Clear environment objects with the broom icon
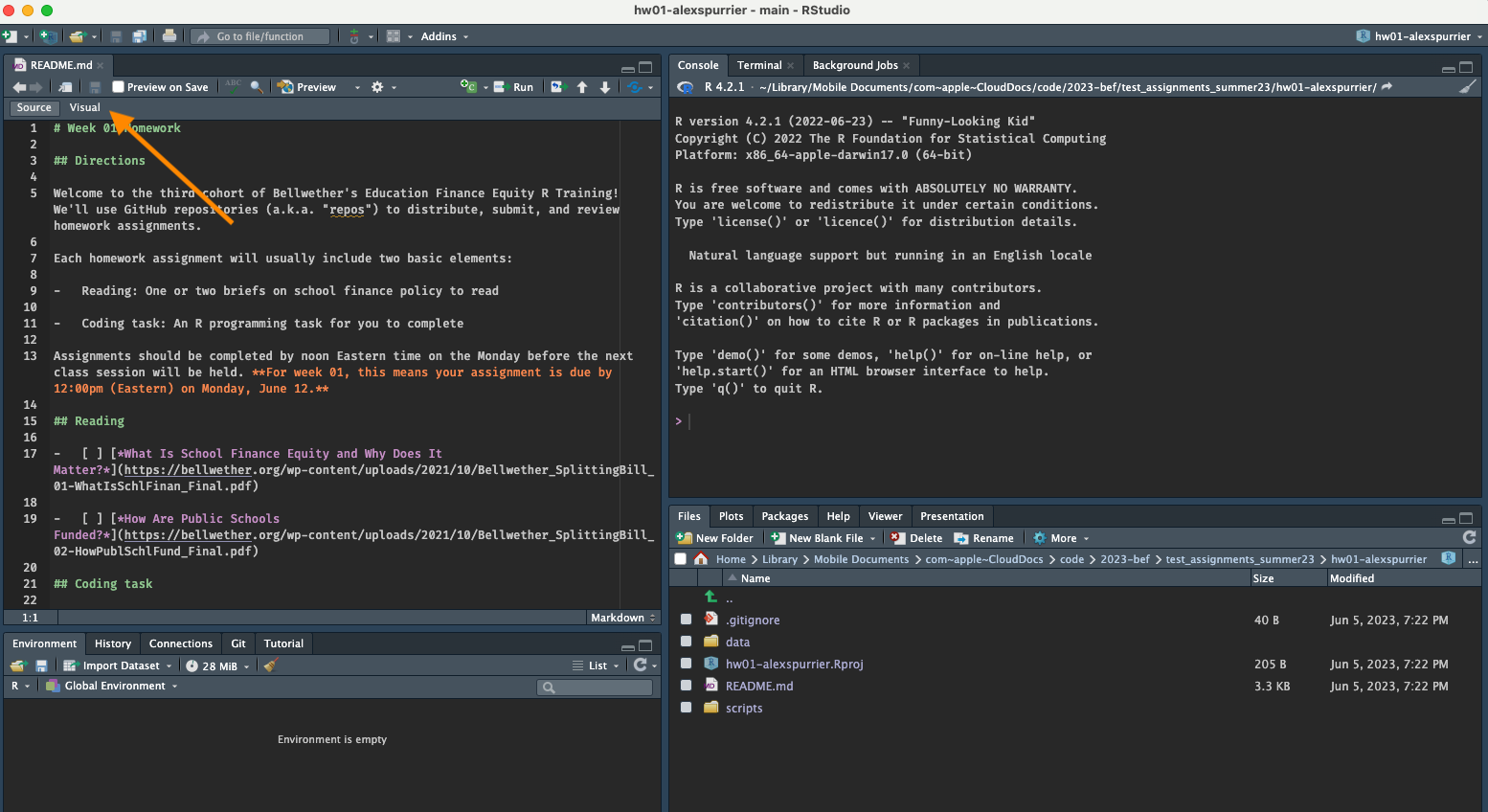Image resolution: width=1488 pixels, height=812 pixels. tap(270, 665)
